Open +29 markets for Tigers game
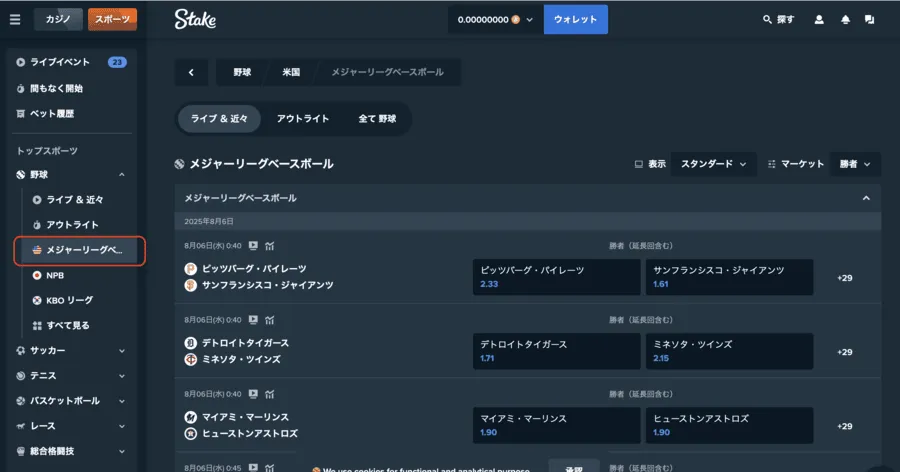Viewport: 900px width, 472px height. [844, 352]
